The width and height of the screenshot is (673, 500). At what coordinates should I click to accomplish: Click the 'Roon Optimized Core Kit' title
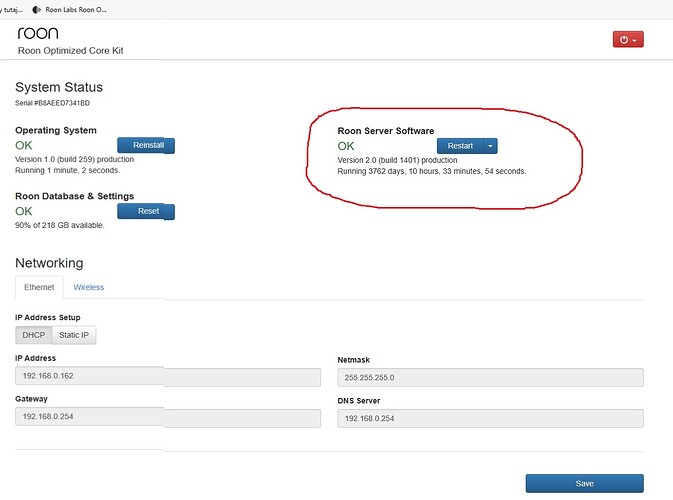[x=70, y=51]
